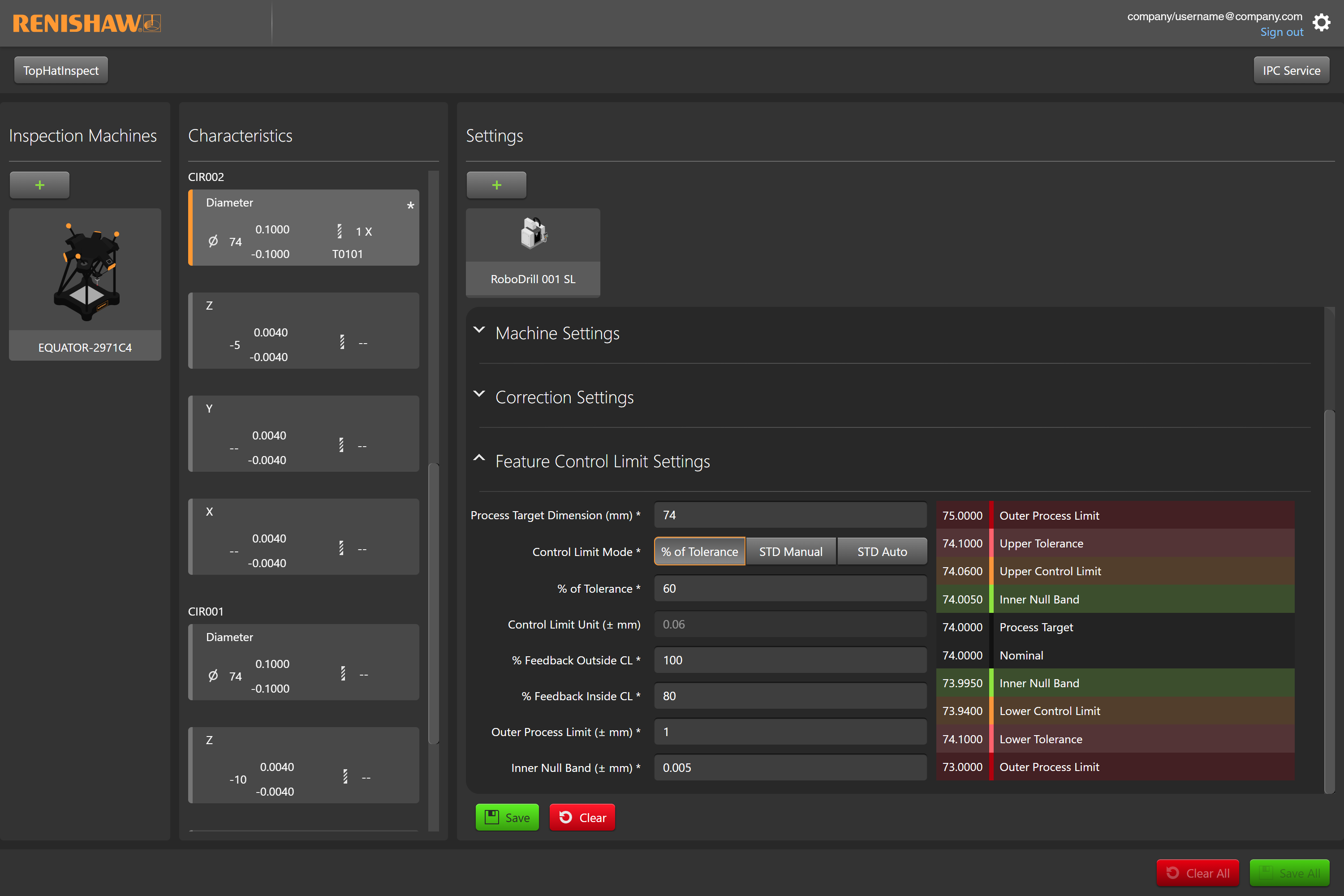The height and width of the screenshot is (896, 1344).
Task: Click the Renishaw logo
Action: click(x=86, y=23)
